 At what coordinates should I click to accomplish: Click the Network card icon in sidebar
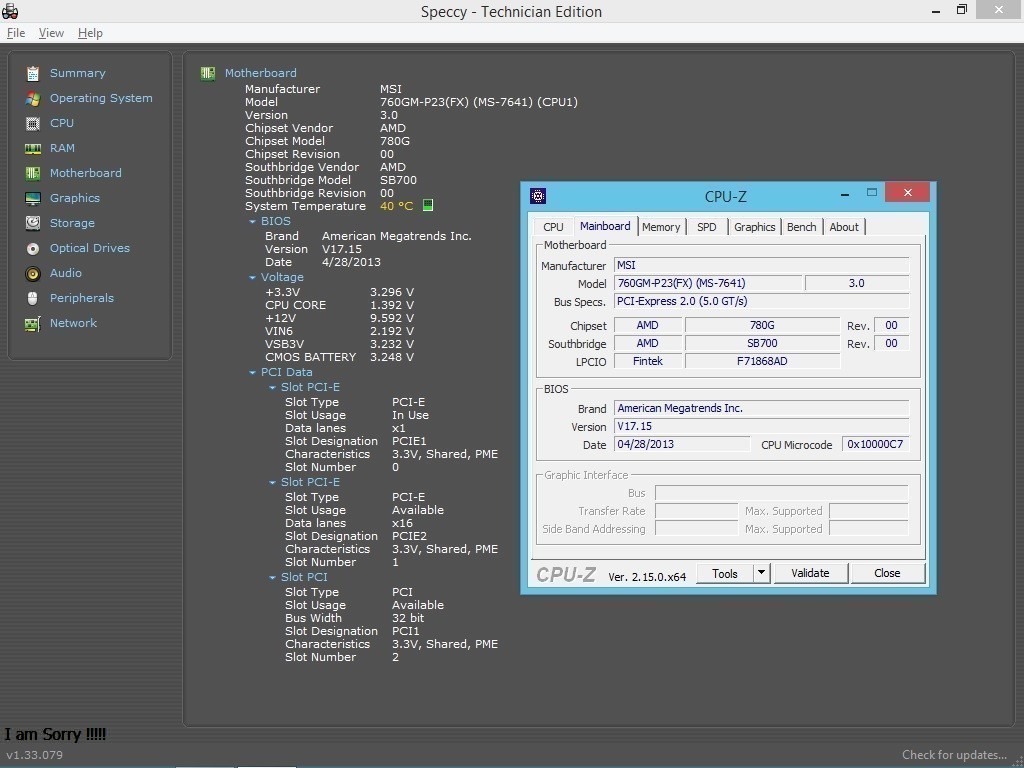(33, 323)
